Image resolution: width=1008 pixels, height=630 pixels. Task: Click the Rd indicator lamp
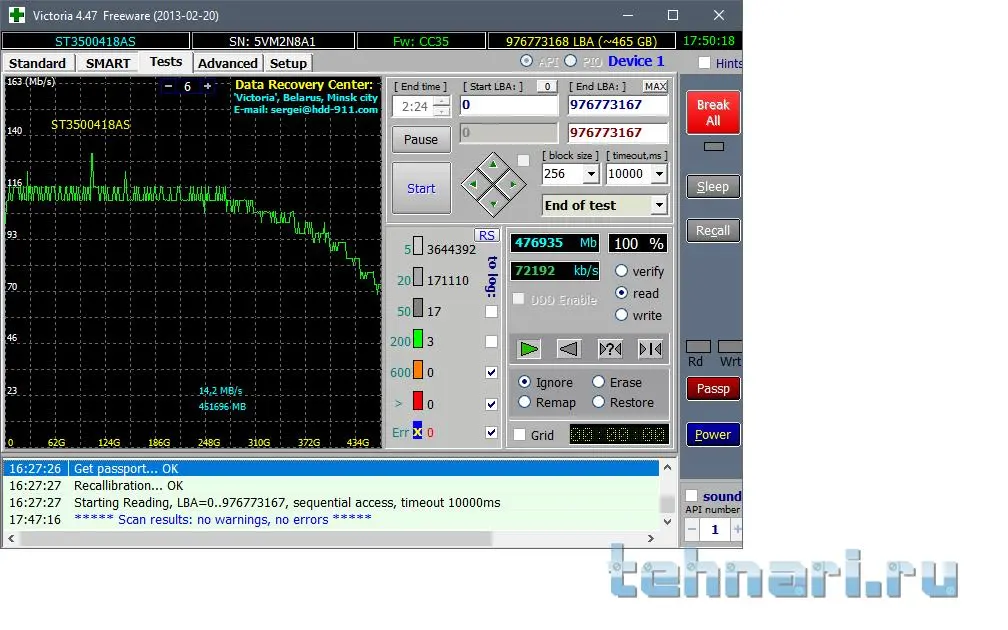point(698,347)
